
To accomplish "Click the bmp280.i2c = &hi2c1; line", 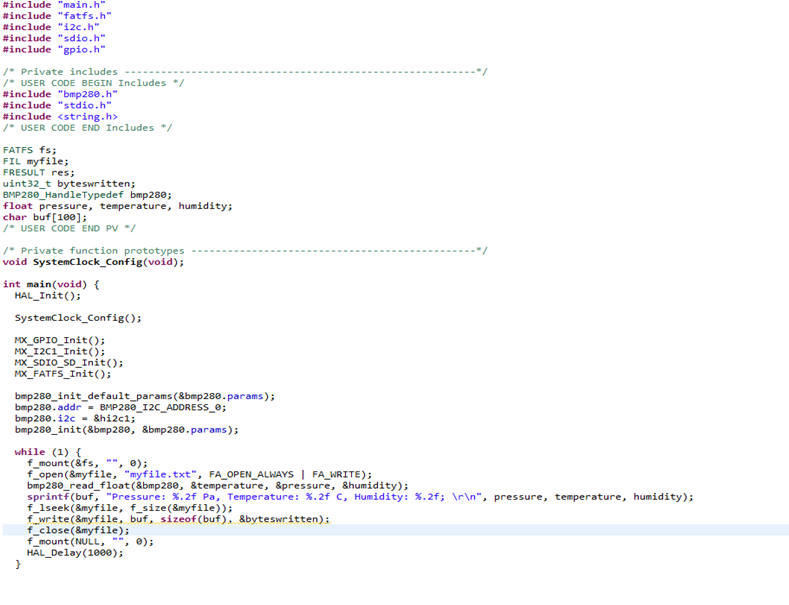I will pos(75,418).
